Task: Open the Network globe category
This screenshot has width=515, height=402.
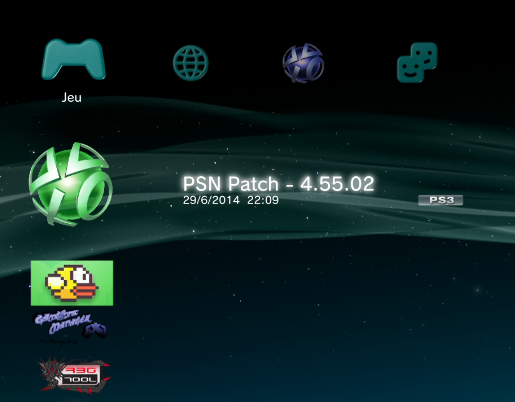Action: [191, 63]
